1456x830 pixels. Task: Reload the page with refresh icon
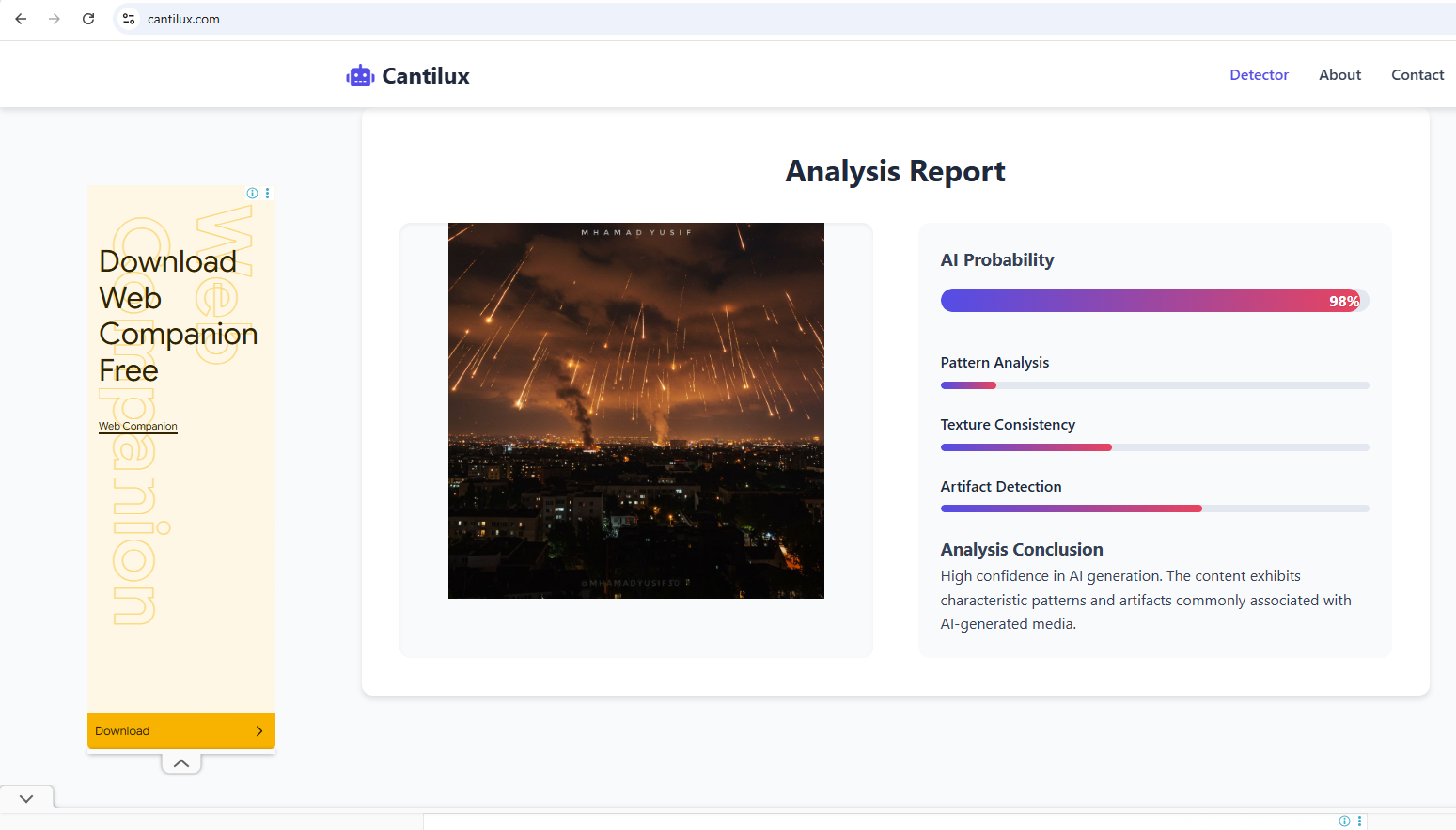88,19
